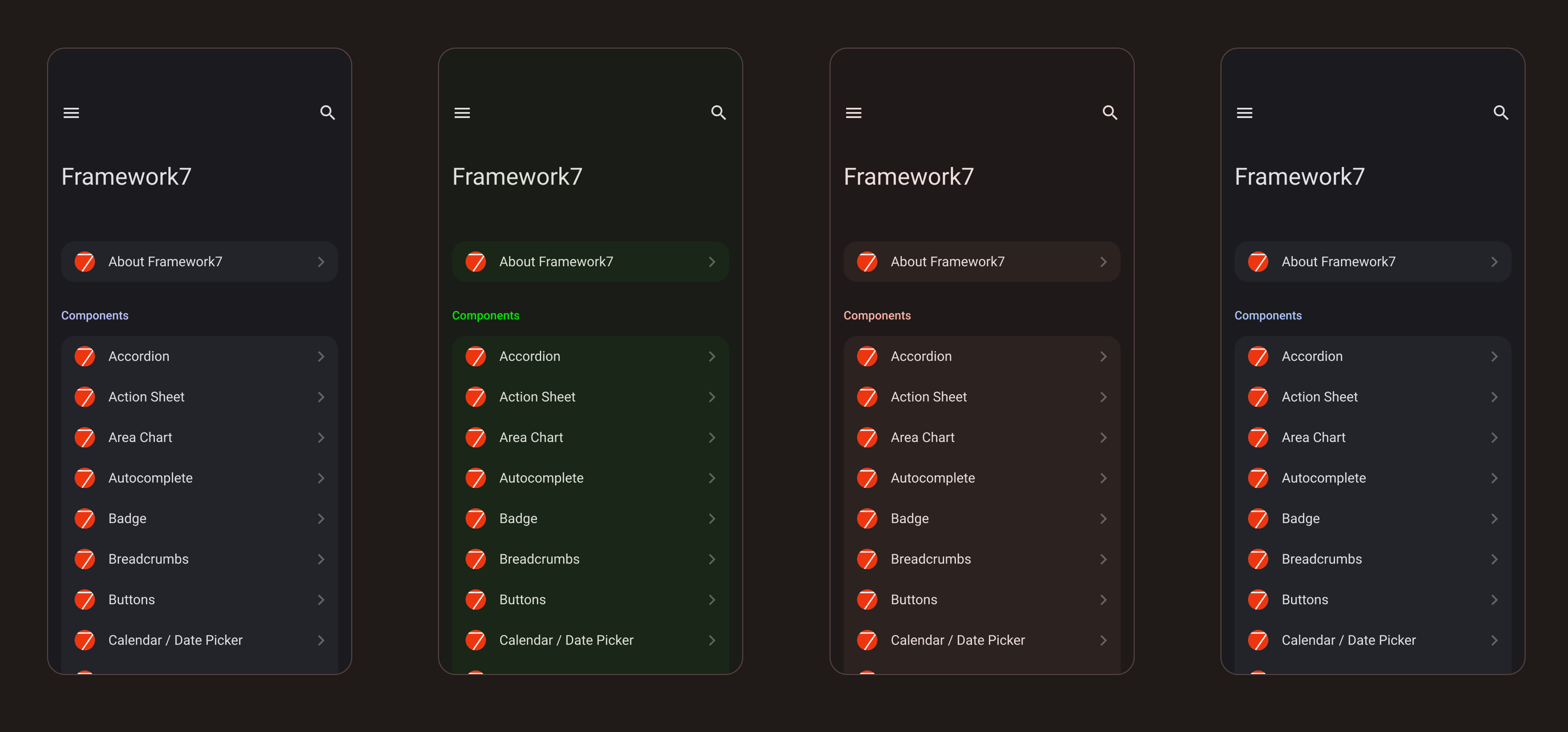Click Buttons row chevron in the rightmost panel
1568x732 pixels.
pos(1494,599)
